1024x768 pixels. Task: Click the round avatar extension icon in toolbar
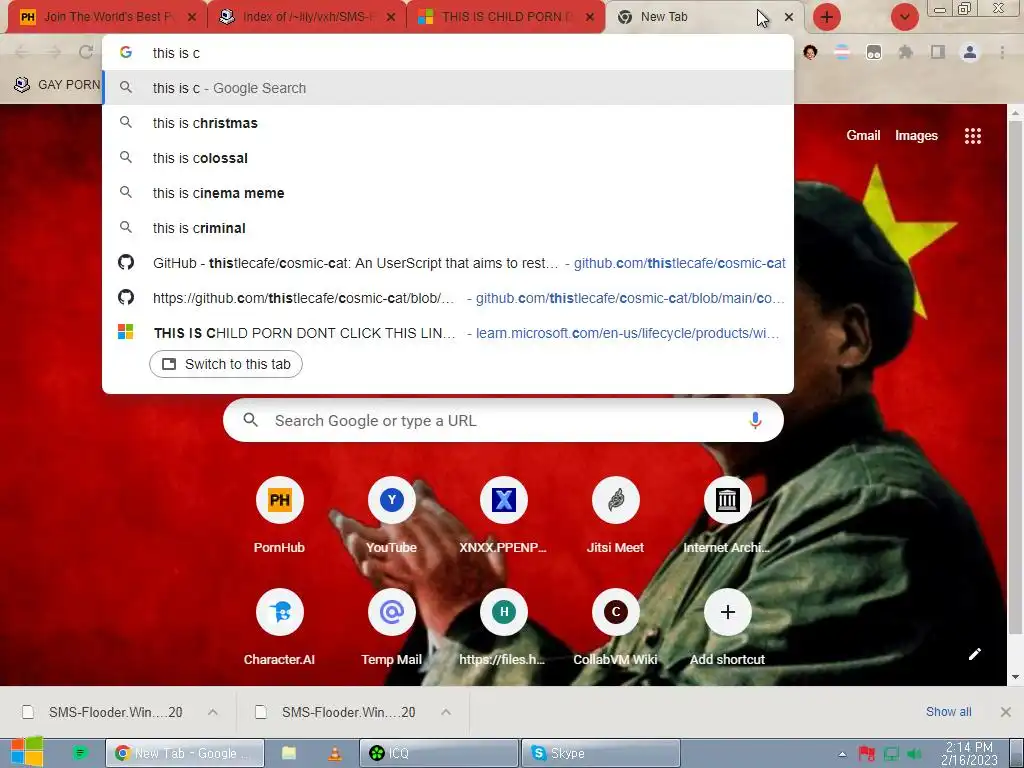[x=810, y=52]
